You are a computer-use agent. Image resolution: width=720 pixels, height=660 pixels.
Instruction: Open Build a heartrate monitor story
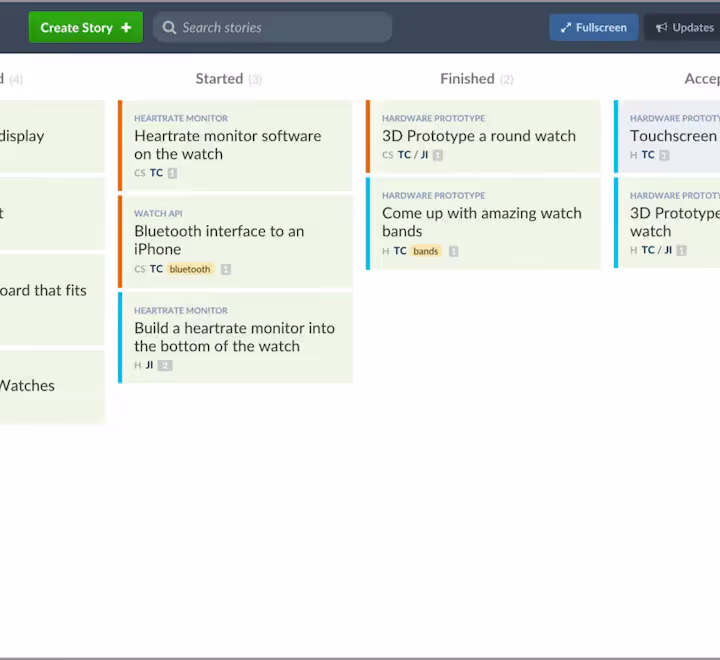point(236,338)
